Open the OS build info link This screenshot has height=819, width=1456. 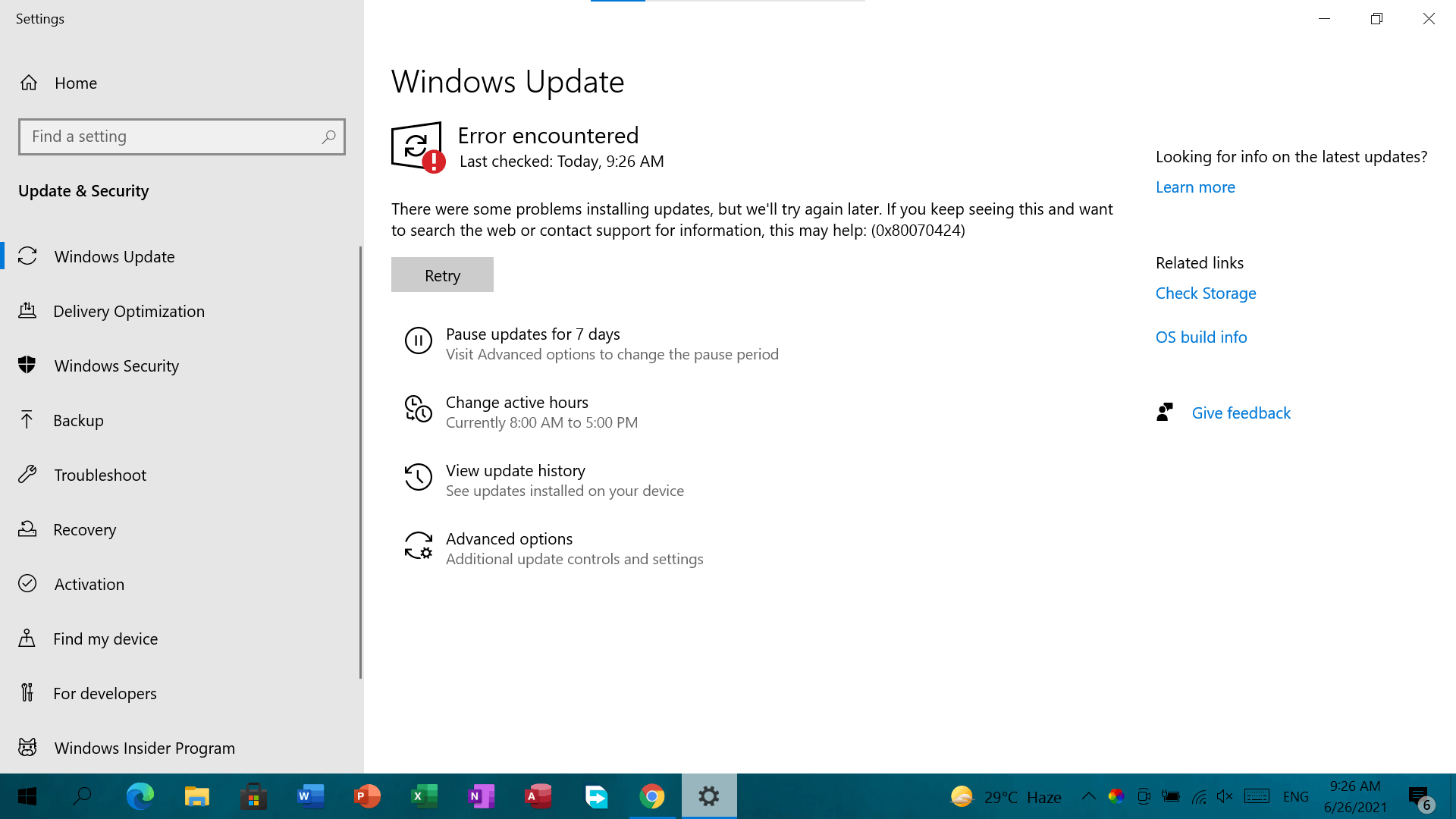click(x=1201, y=337)
